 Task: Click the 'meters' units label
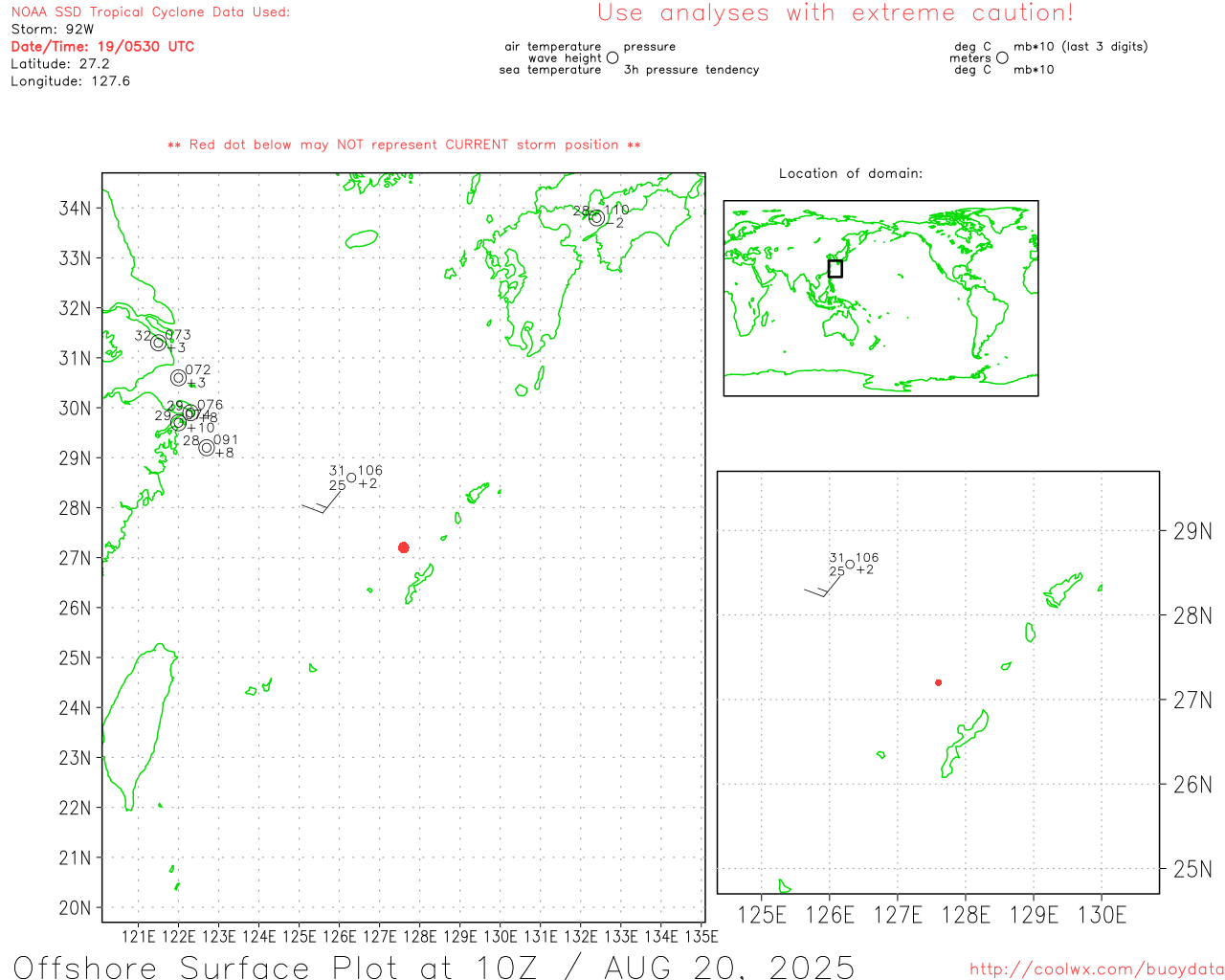coord(970,58)
